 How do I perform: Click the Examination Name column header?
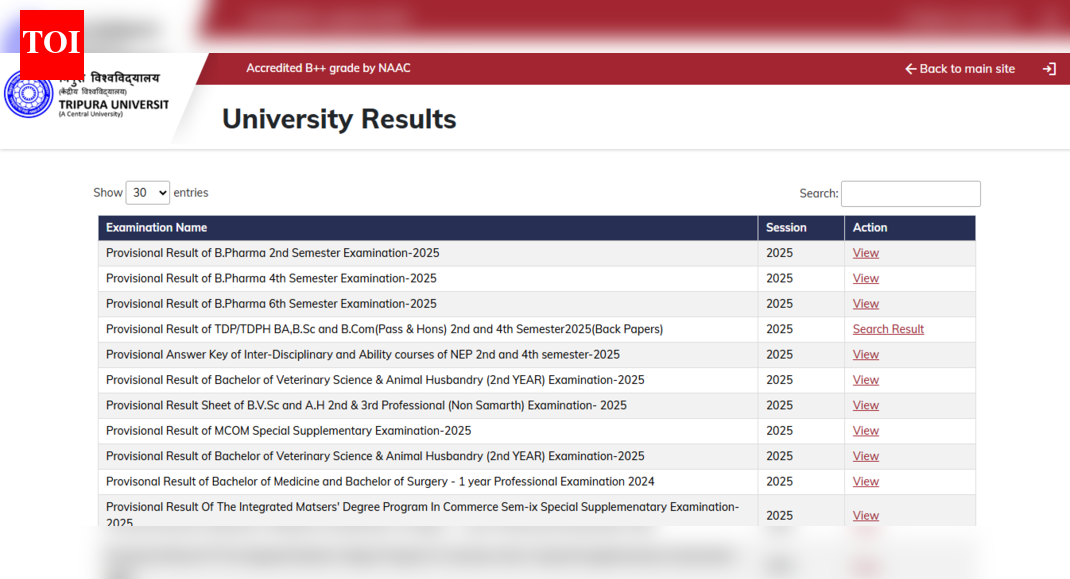pyautogui.click(x=157, y=227)
